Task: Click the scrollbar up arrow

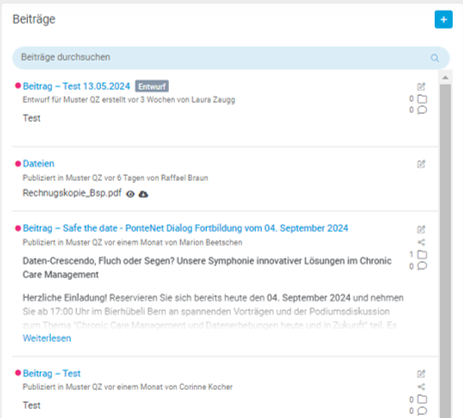Action: click(x=445, y=78)
